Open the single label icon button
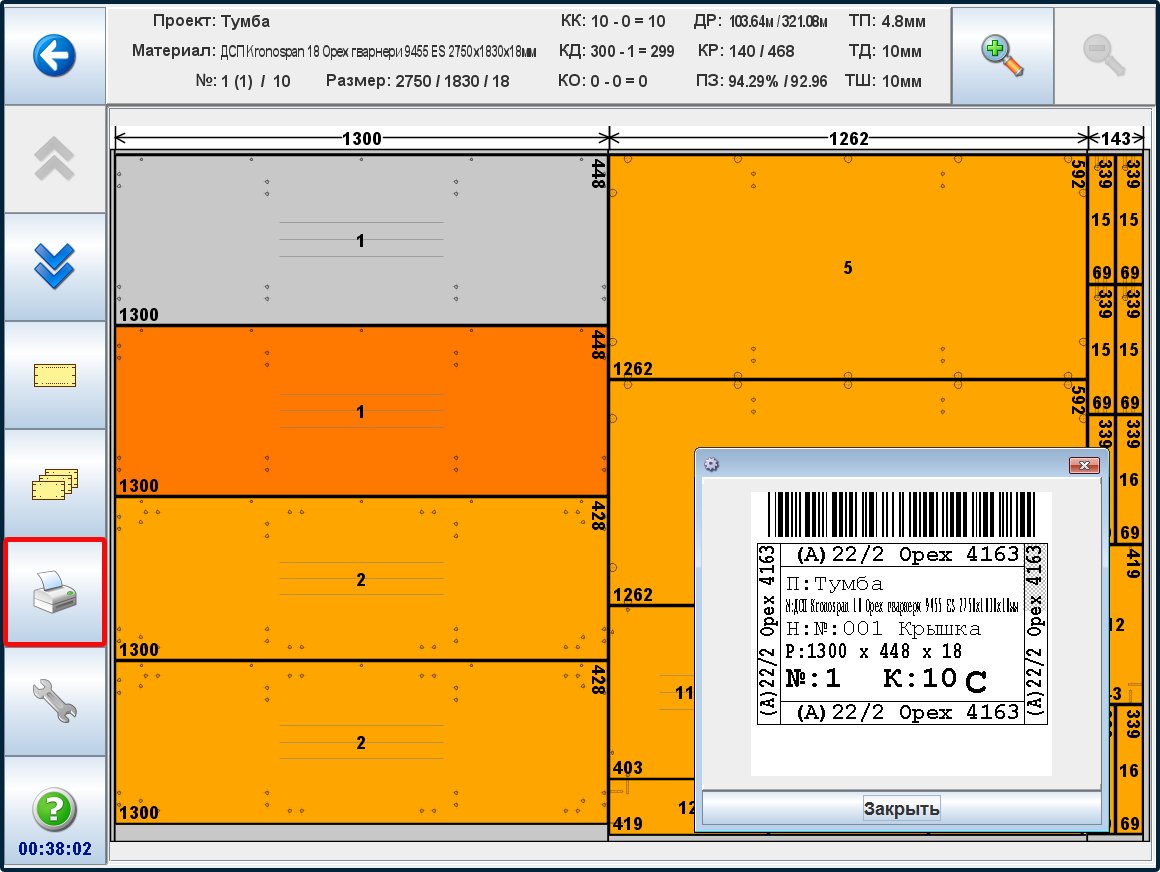Screen dimensions: 1160x872 click(55, 375)
